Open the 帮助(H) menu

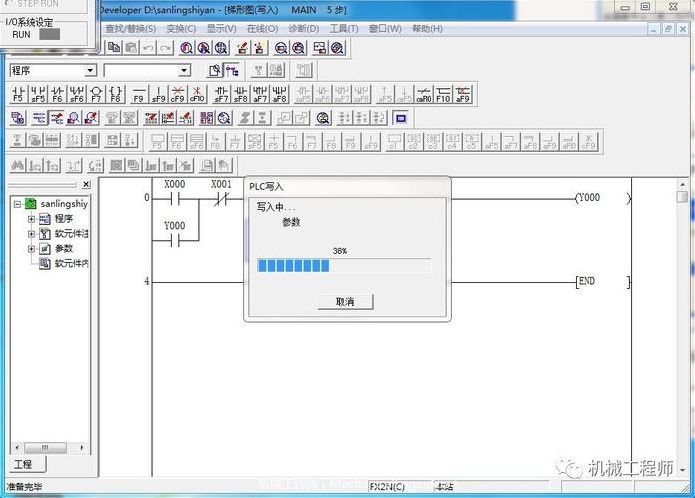click(427, 29)
